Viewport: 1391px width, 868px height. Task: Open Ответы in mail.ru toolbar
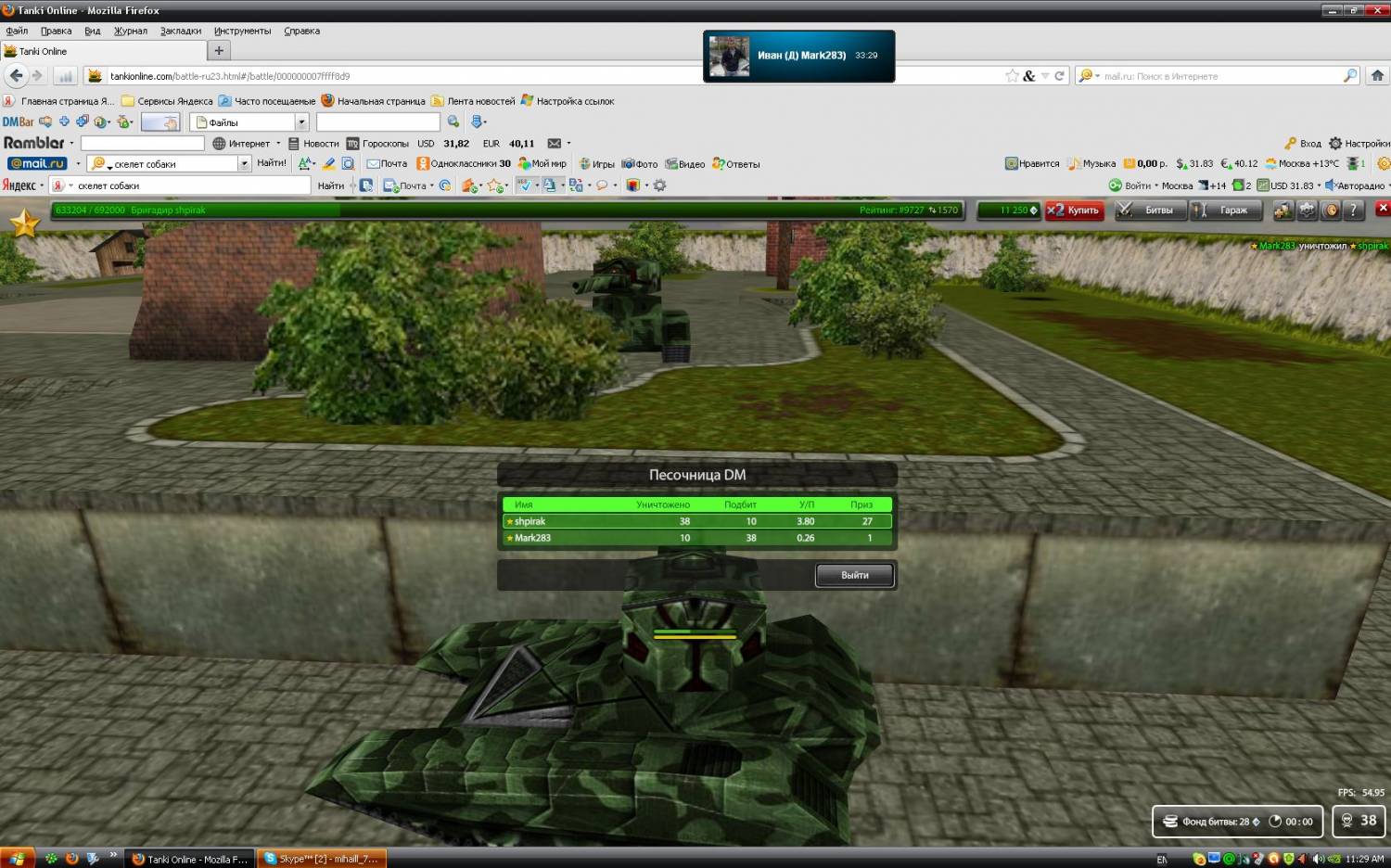(x=736, y=164)
